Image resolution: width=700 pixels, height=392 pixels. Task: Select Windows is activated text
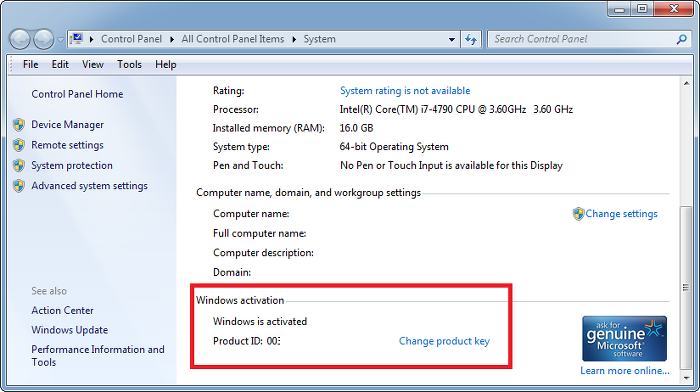pos(260,321)
